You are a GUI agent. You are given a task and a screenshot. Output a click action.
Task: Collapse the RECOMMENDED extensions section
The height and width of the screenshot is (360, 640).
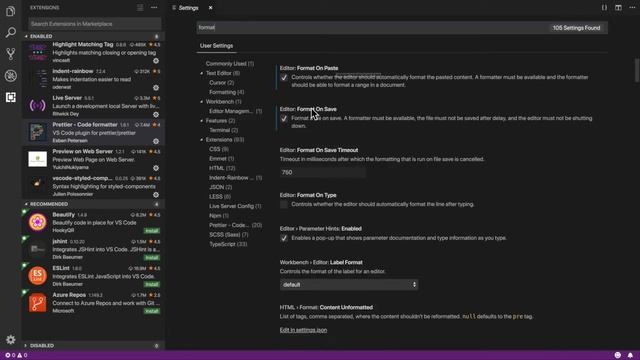pos(93,204)
